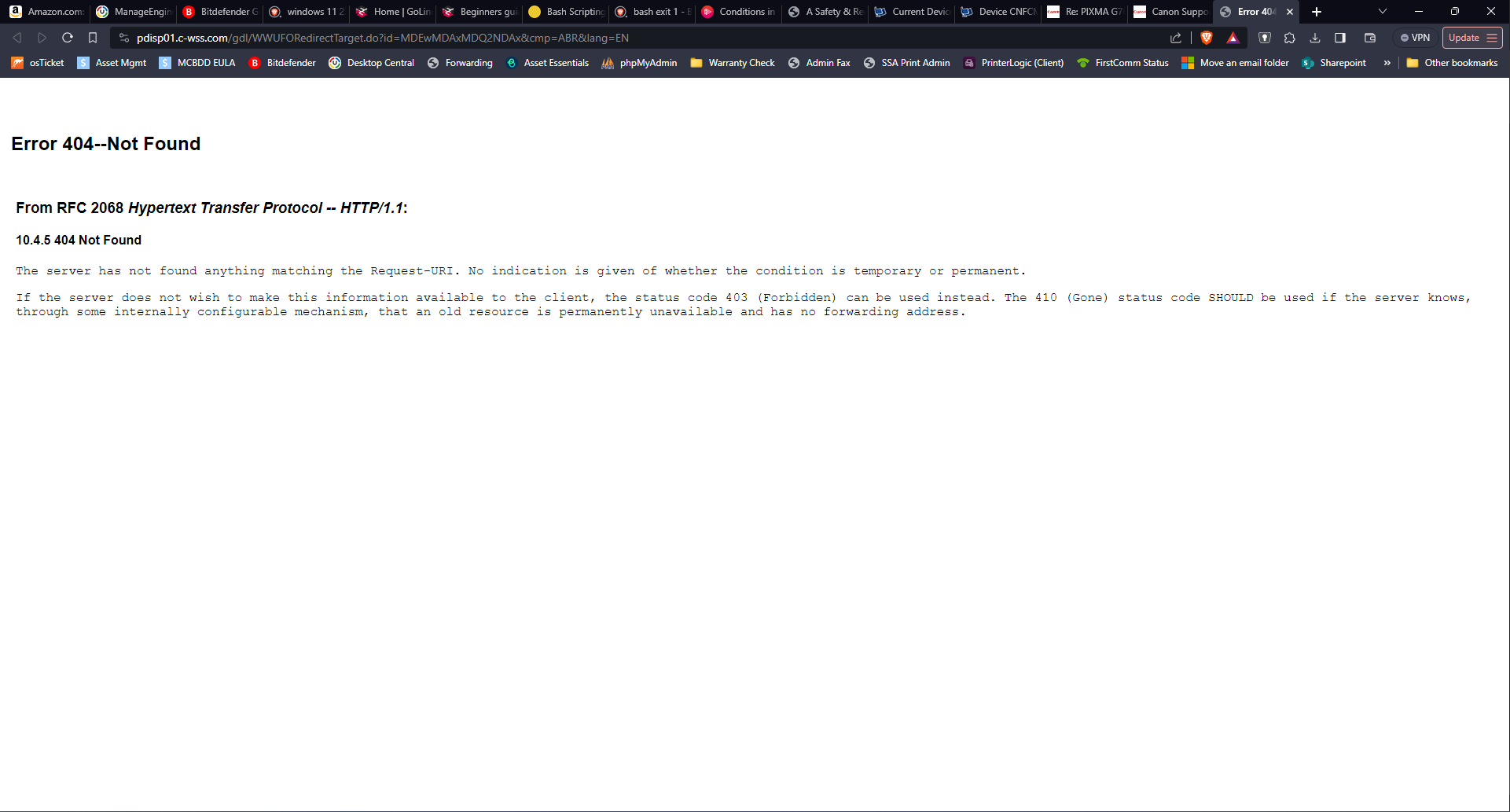Toggle the VPN button
This screenshot has width=1510, height=812.
click(1415, 38)
